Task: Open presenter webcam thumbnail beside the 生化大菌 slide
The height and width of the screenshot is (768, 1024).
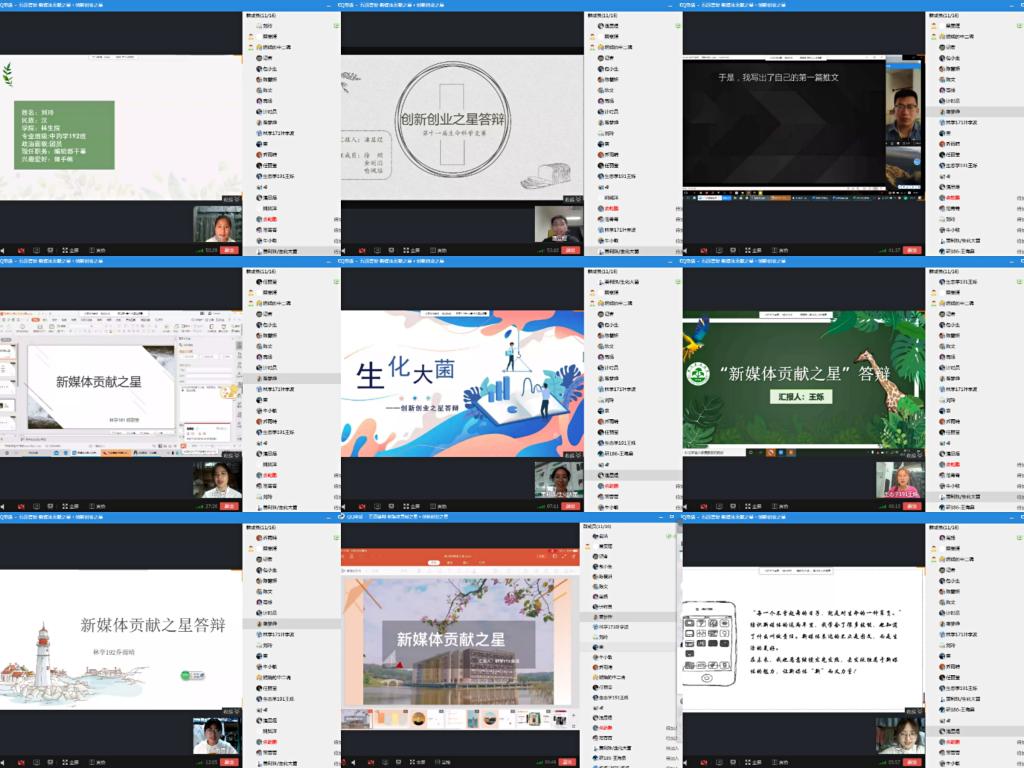Action: click(x=558, y=479)
